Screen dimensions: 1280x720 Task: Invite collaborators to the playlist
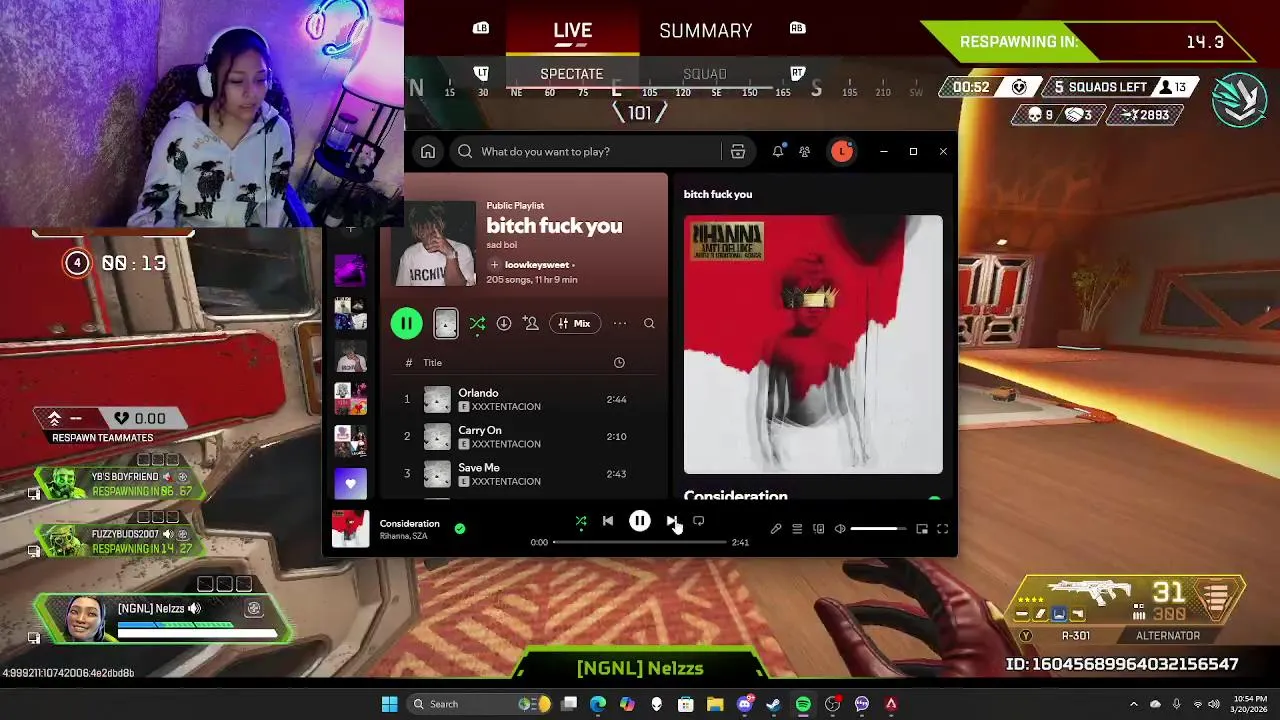click(531, 323)
